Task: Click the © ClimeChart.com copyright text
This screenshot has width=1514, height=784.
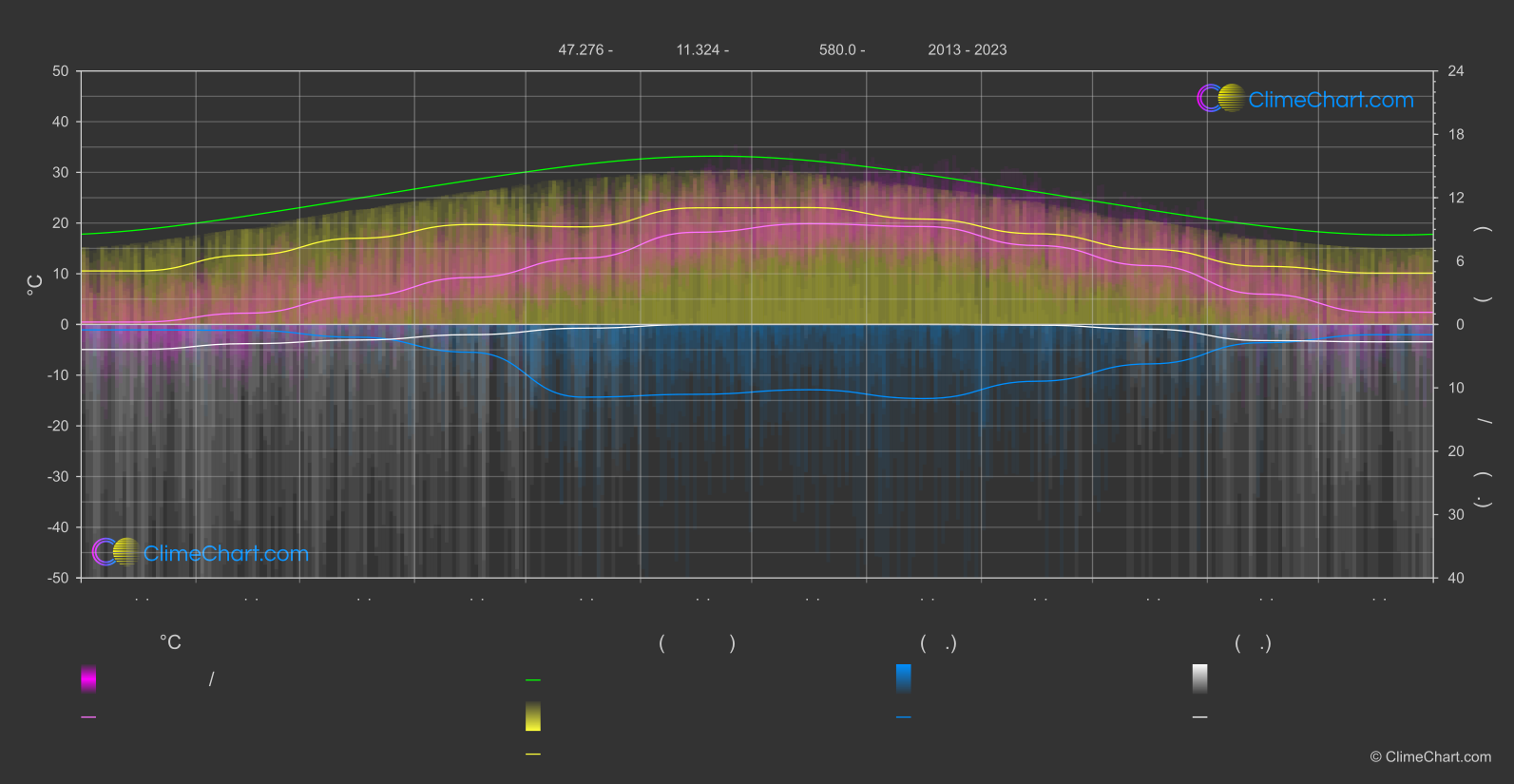Action: pyautogui.click(x=1429, y=756)
